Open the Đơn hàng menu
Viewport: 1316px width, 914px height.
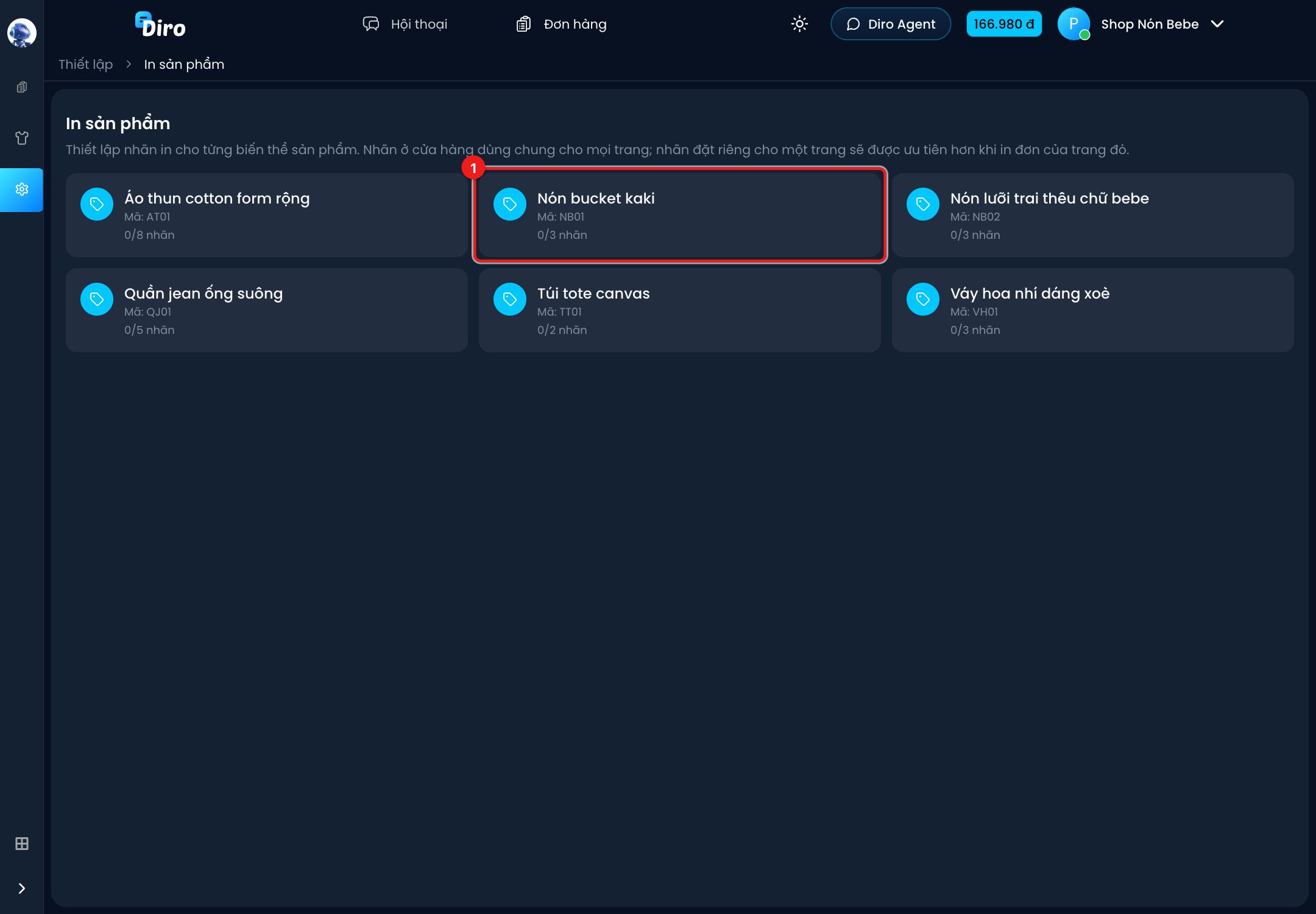coord(561,24)
